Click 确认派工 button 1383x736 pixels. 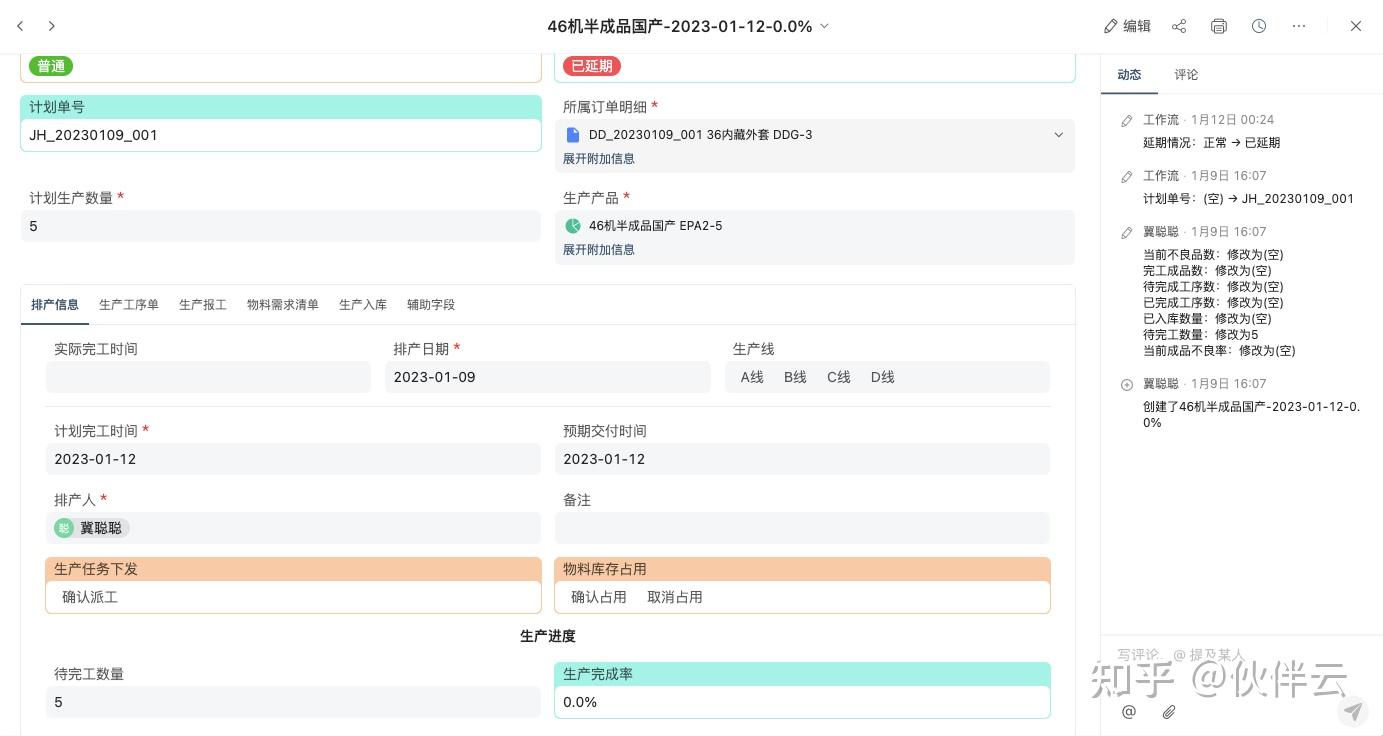click(x=90, y=597)
